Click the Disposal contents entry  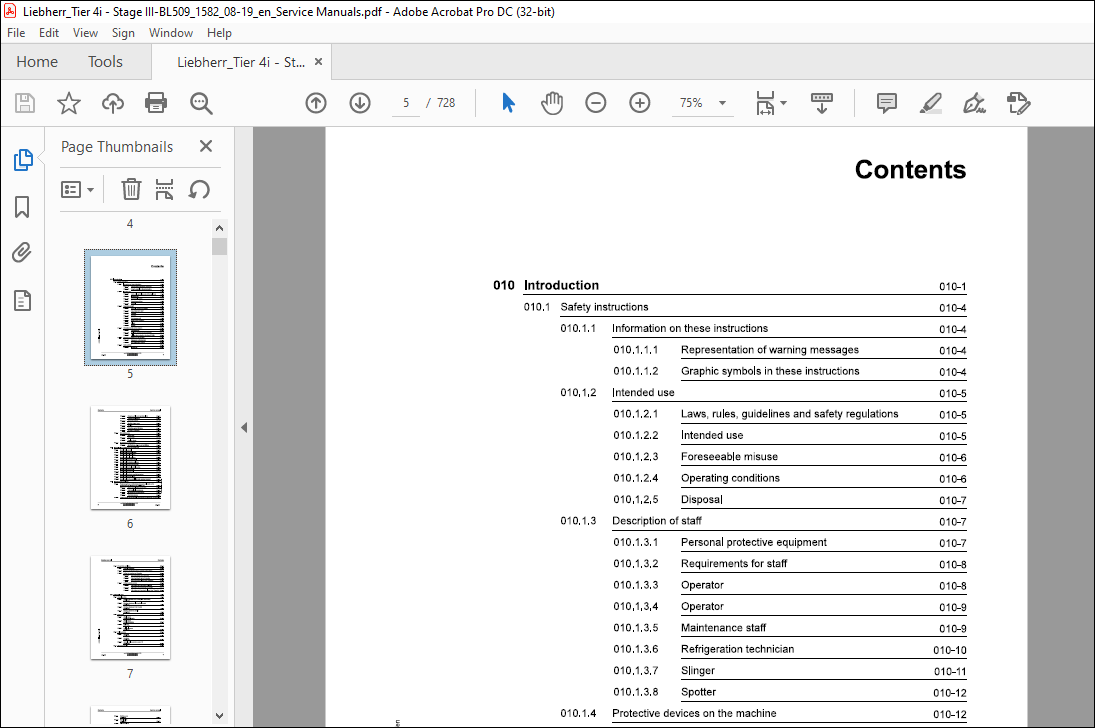point(790,500)
